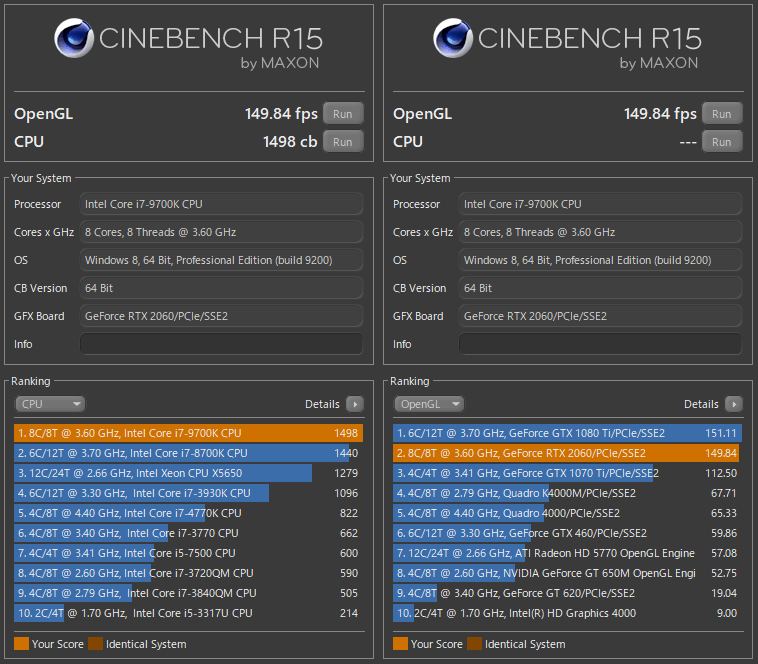Select the Intel Core i5-3317U ranking row
This screenshot has width=758, height=664.
[x=189, y=613]
